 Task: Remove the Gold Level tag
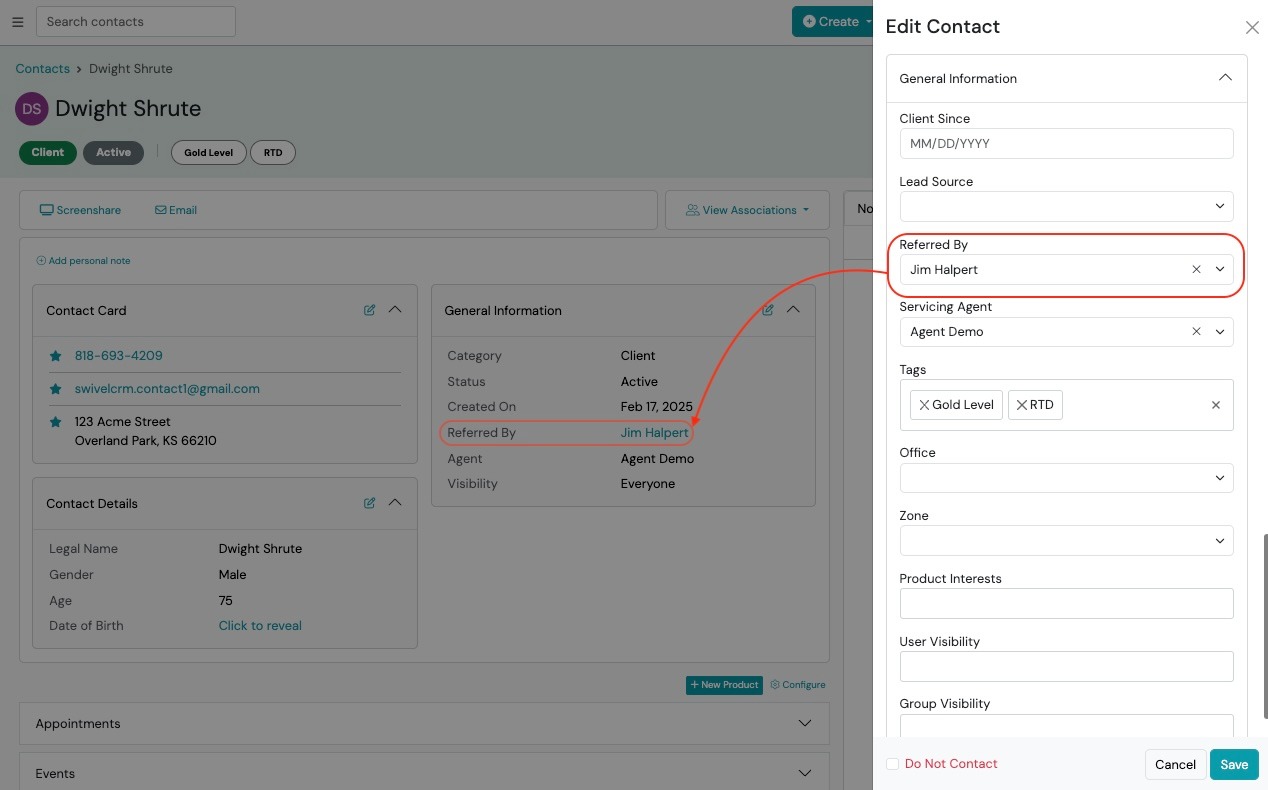tap(924, 405)
